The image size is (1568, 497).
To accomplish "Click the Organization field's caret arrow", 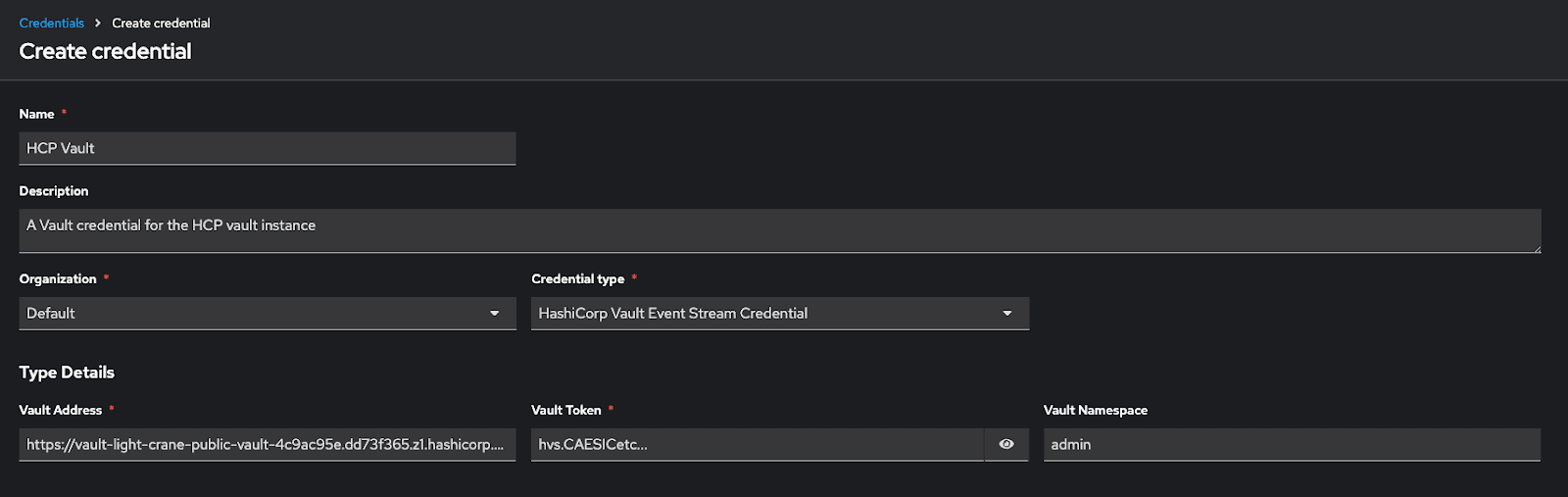I will pos(495,313).
